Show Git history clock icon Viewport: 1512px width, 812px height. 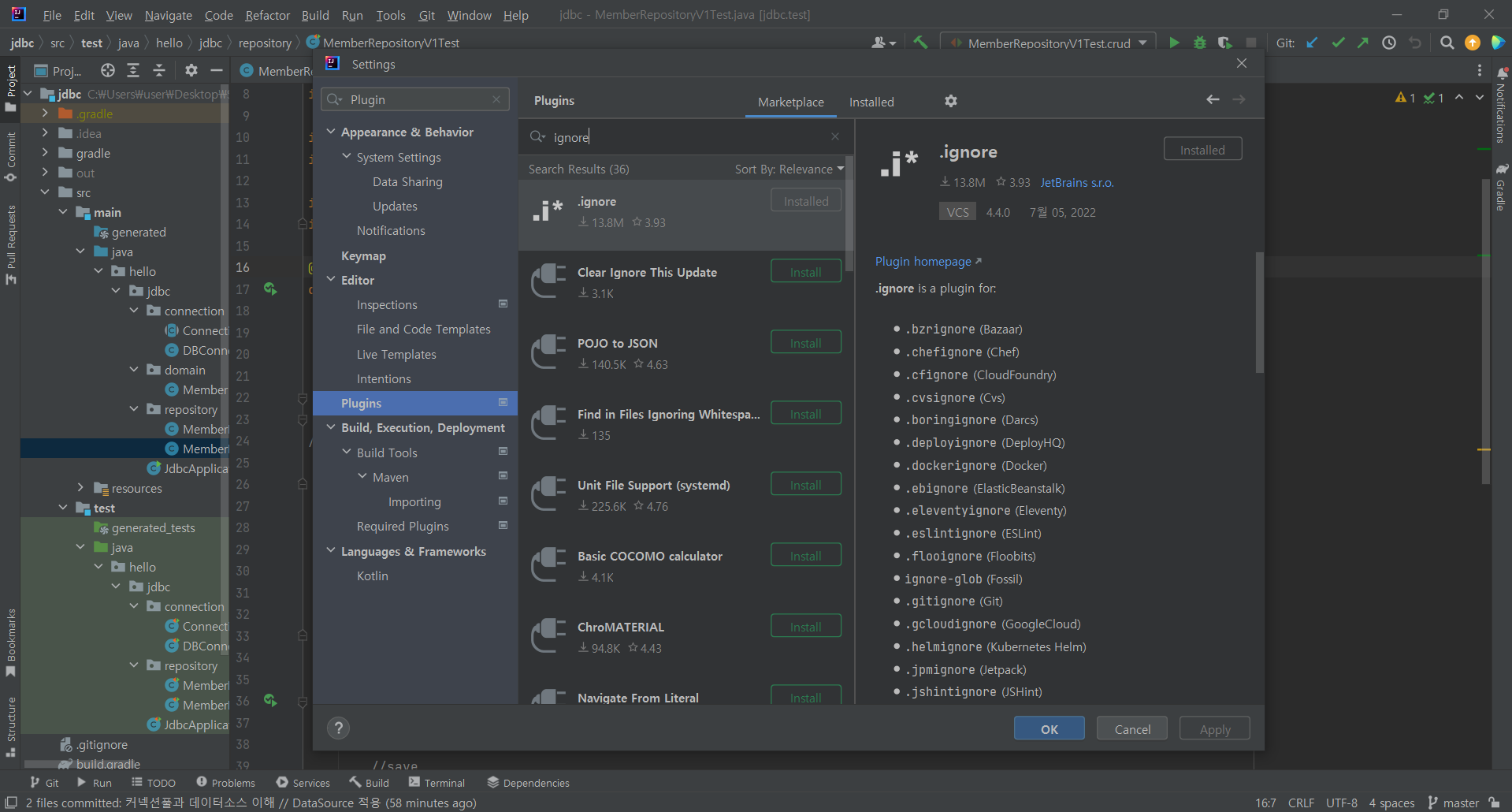1389,43
